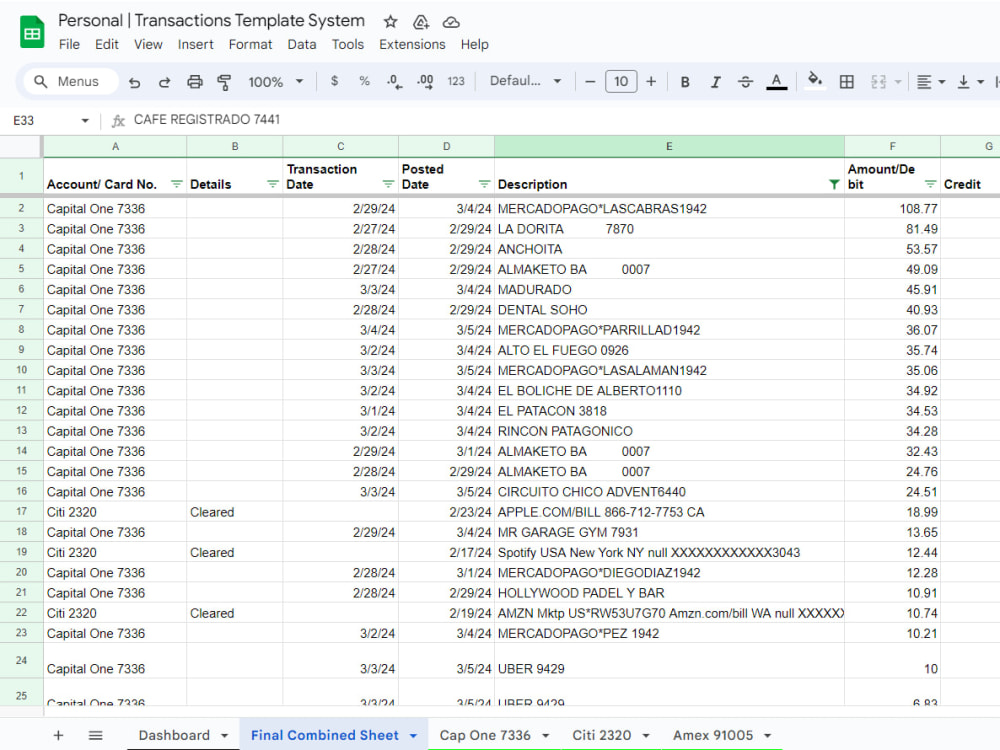
Task: Expand the merge cells options arrow
Action: tap(898, 82)
